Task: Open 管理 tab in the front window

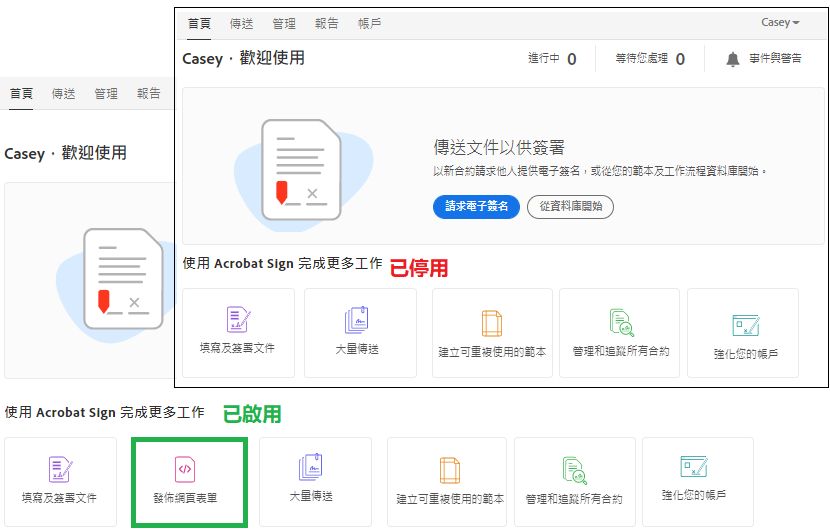Action: (x=284, y=23)
